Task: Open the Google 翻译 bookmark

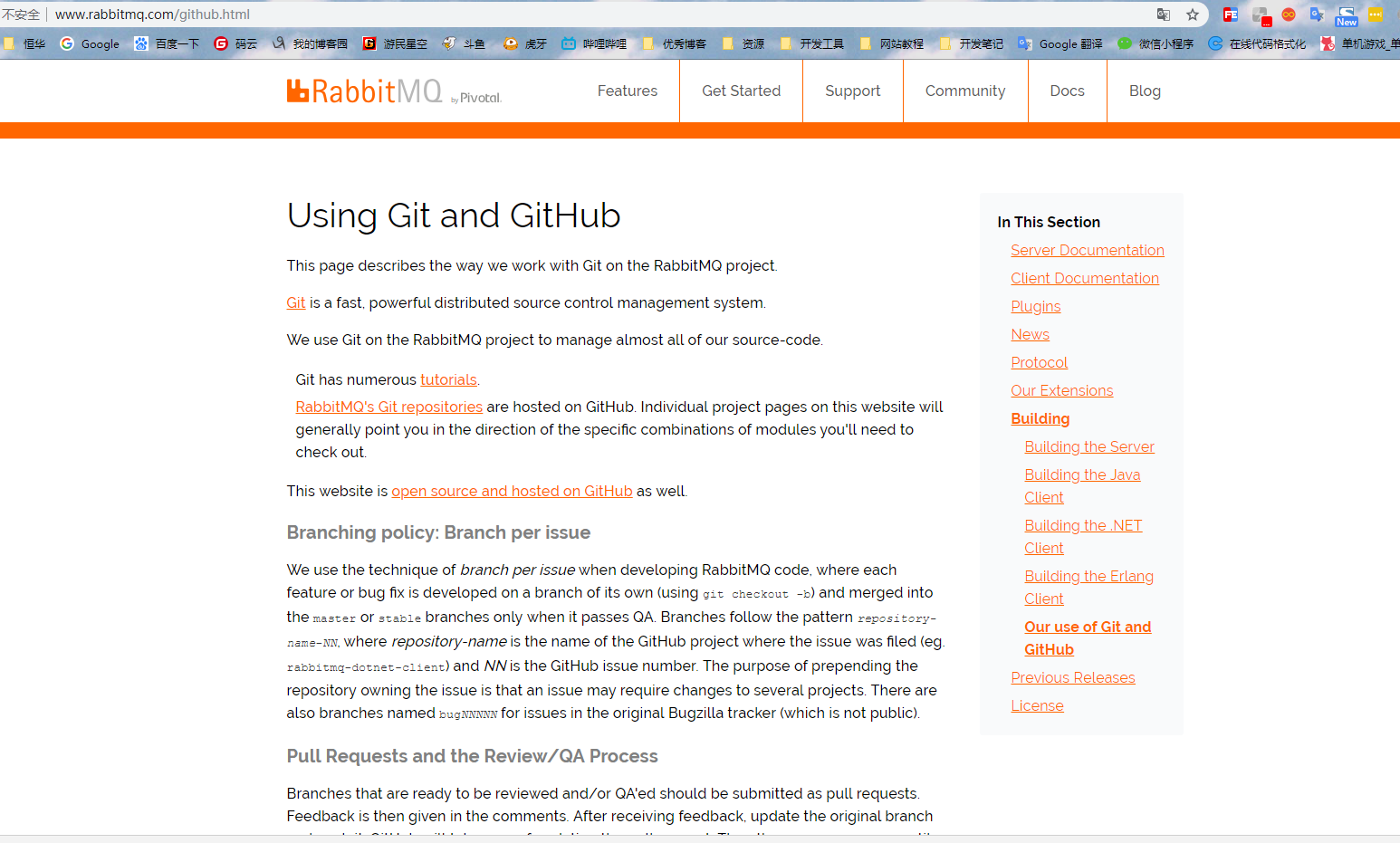Action: click(x=1060, y=43)
